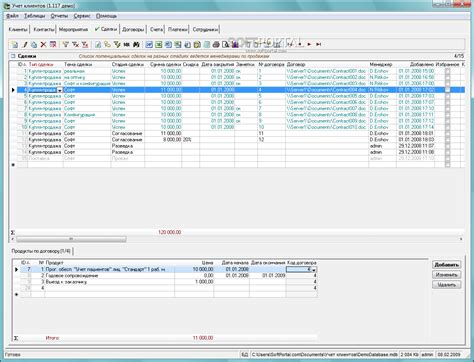Screen dimensions: 474x362
Task: Open the Таблицы menu
Action: (35, 16)
